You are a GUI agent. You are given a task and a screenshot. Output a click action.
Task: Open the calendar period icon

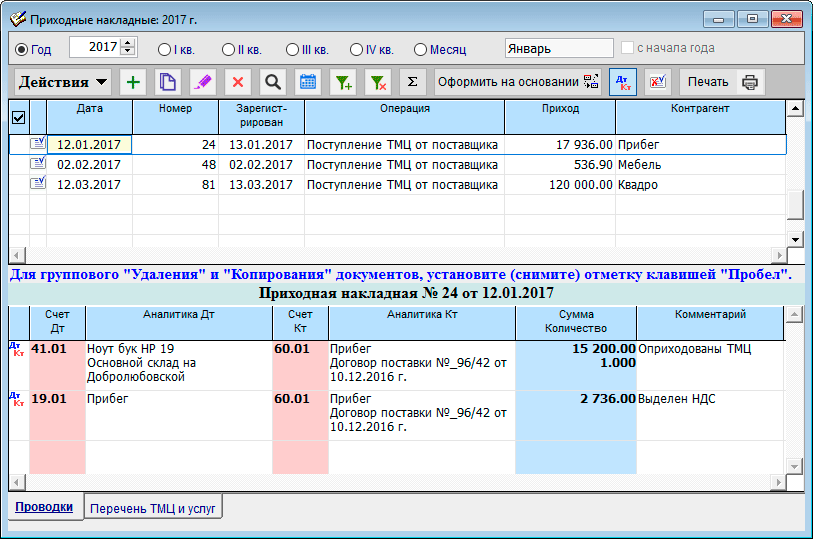click(x=308, y=82)
